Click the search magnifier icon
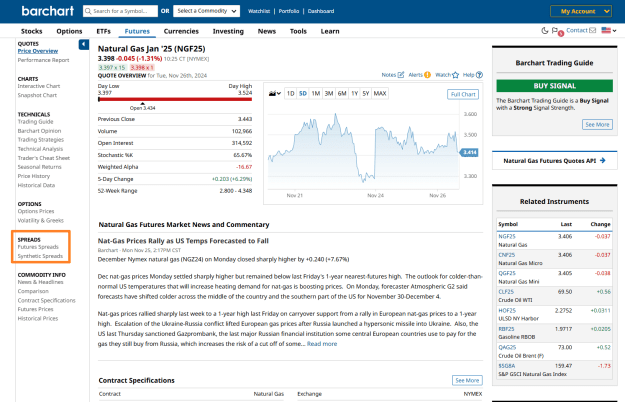625x402 pixels. (x=88, y=11)
